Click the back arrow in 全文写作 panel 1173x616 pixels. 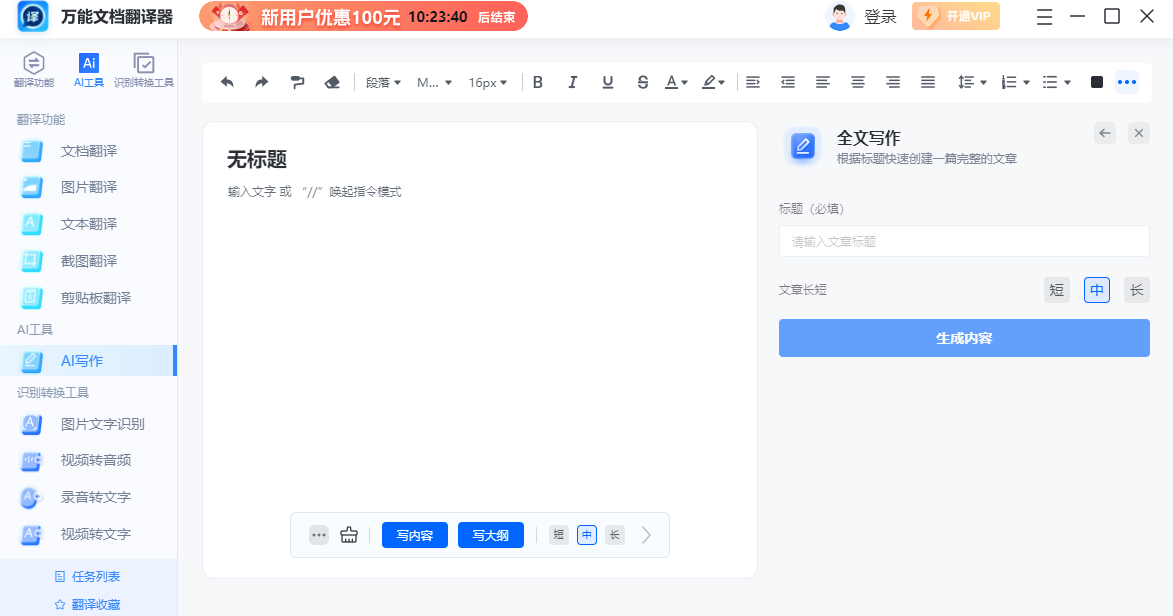click(1104, 133)
